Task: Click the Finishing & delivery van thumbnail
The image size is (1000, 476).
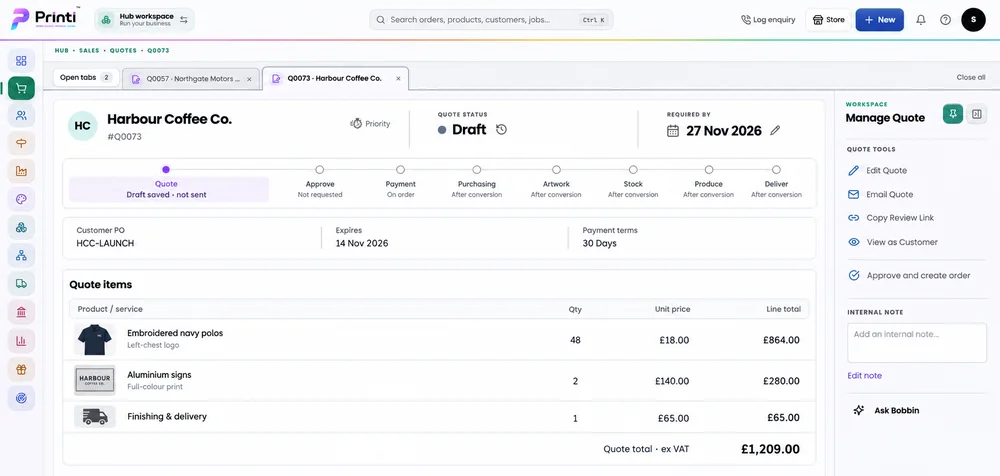Action: (94, 417)
